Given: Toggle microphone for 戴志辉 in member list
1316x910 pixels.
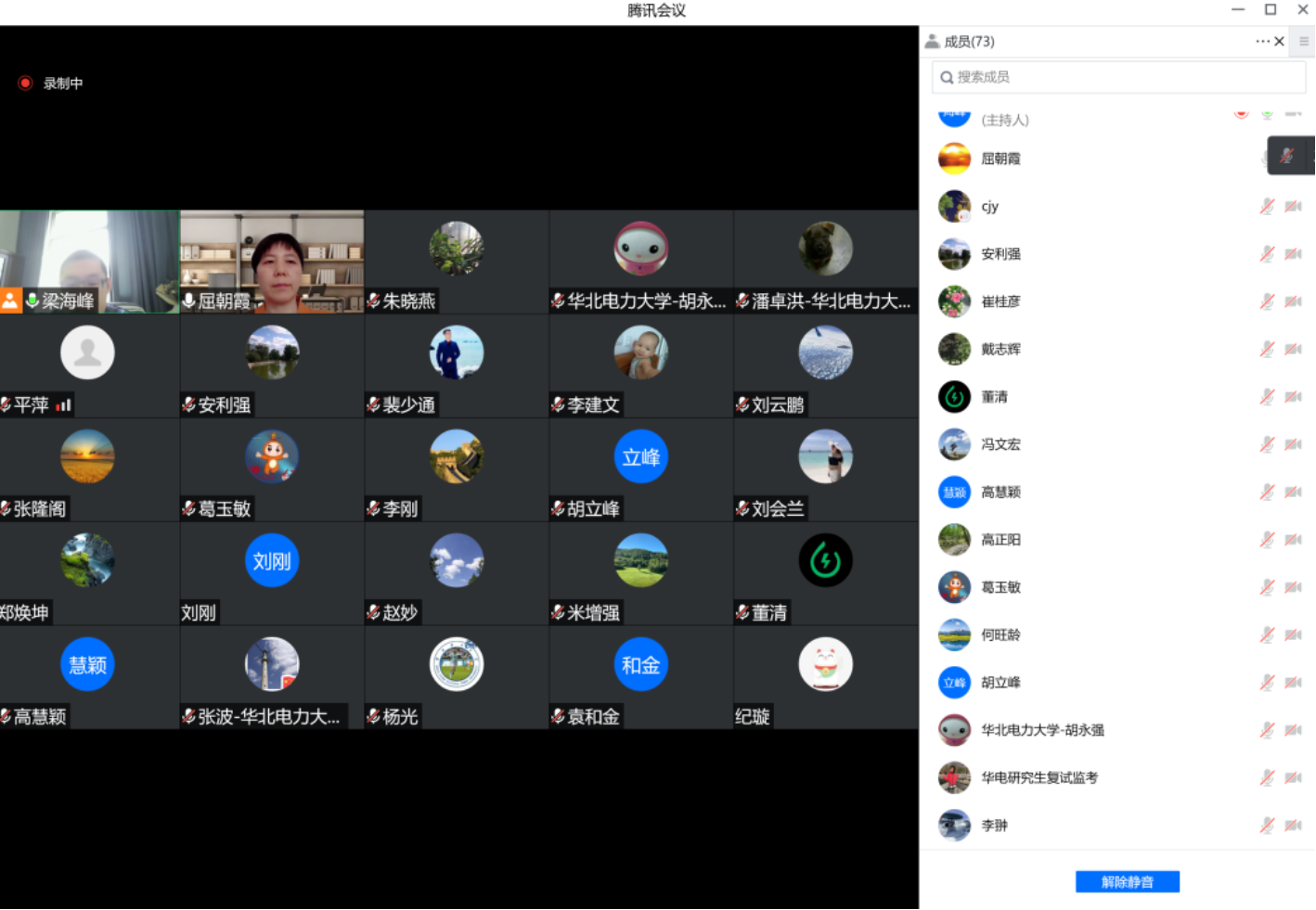Looking at the screenshot, I should [1267, 349].
